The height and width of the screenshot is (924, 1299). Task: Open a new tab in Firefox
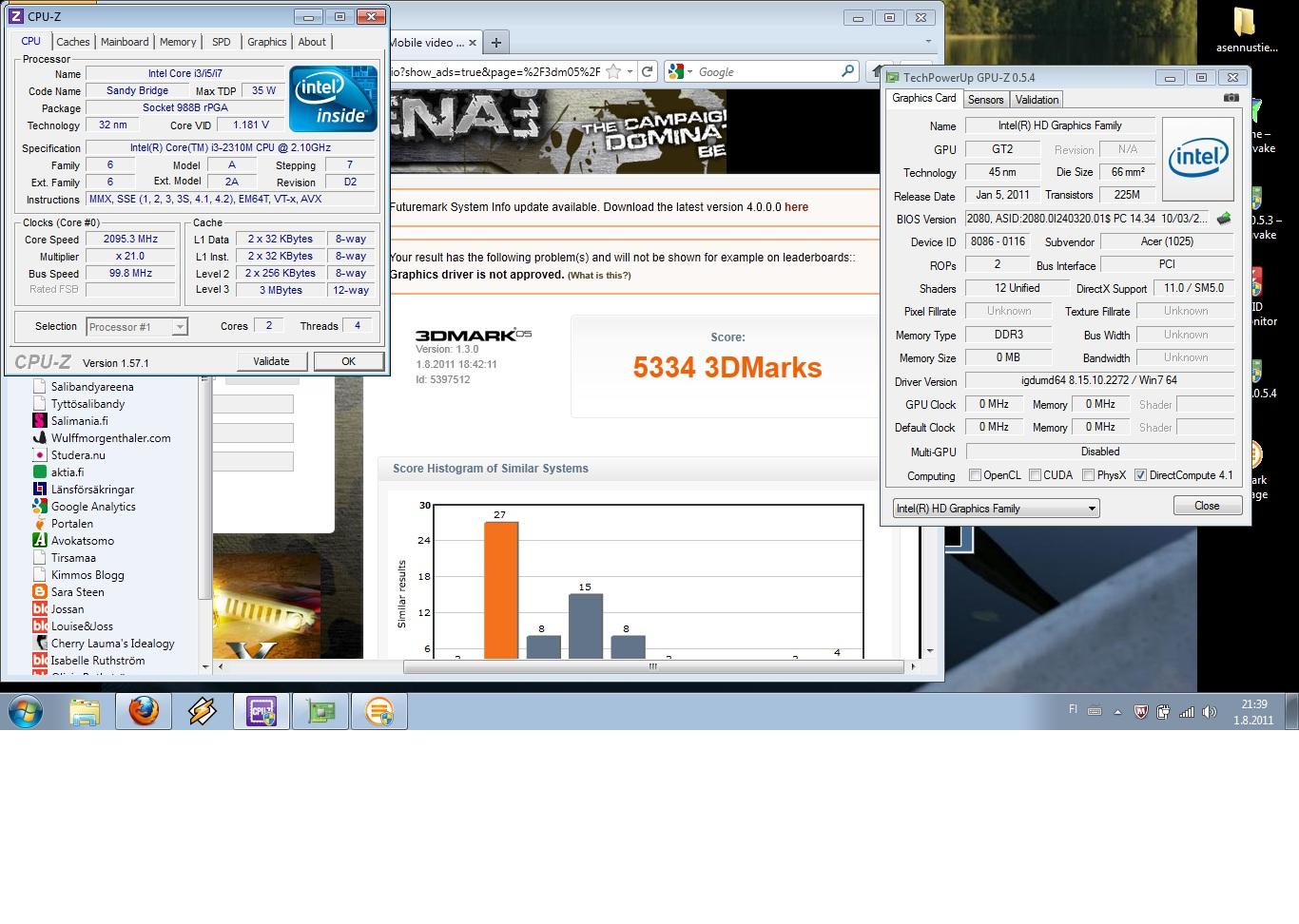pos(495,43)
